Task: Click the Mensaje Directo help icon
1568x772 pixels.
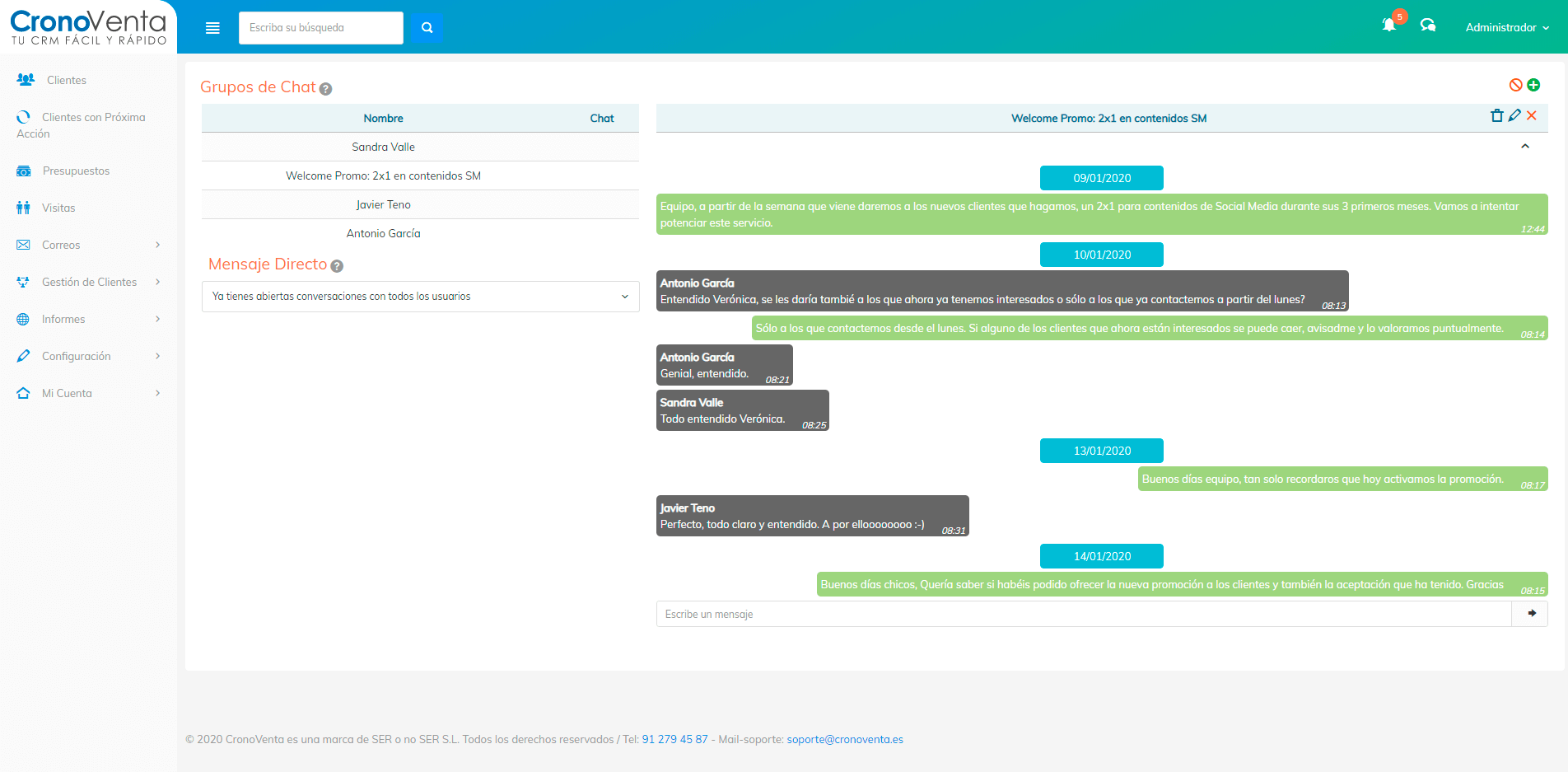Action: [x=337, y=266]
